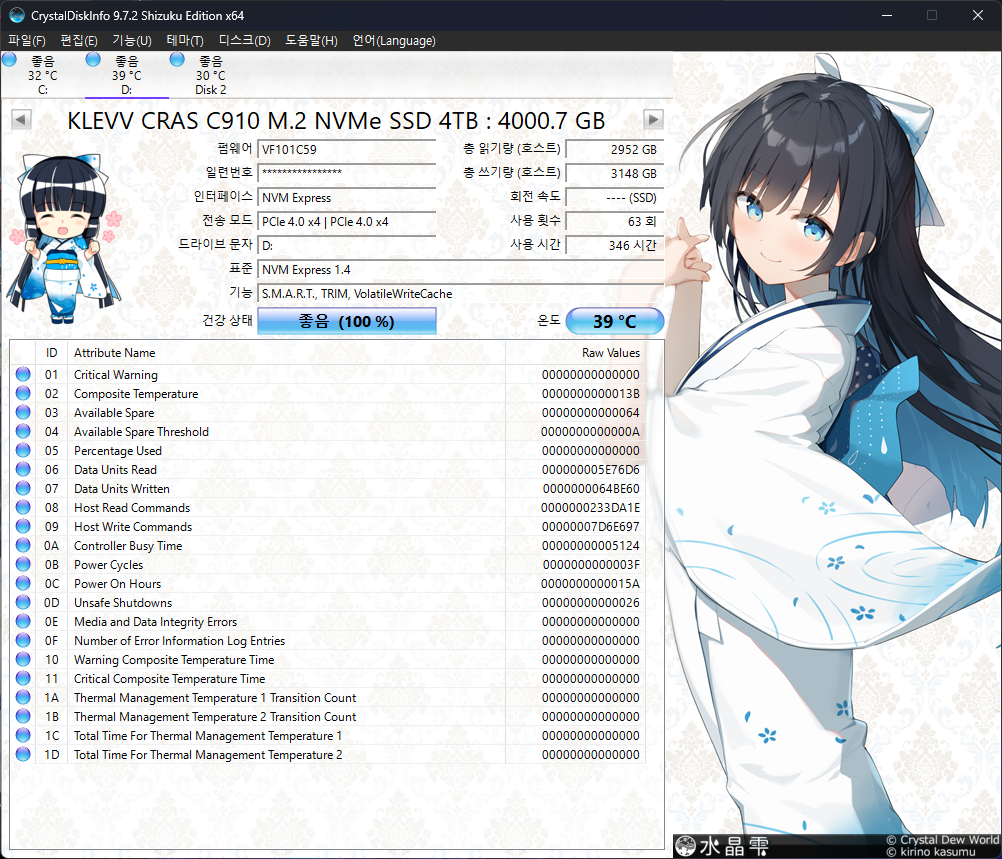Open the 언어(Language) menu
The image size is (1002, 859).
[x=394, y=41]
